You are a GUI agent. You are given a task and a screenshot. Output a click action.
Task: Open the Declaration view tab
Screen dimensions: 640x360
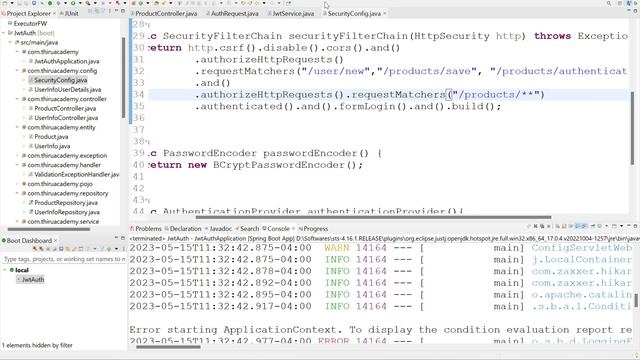183,229
